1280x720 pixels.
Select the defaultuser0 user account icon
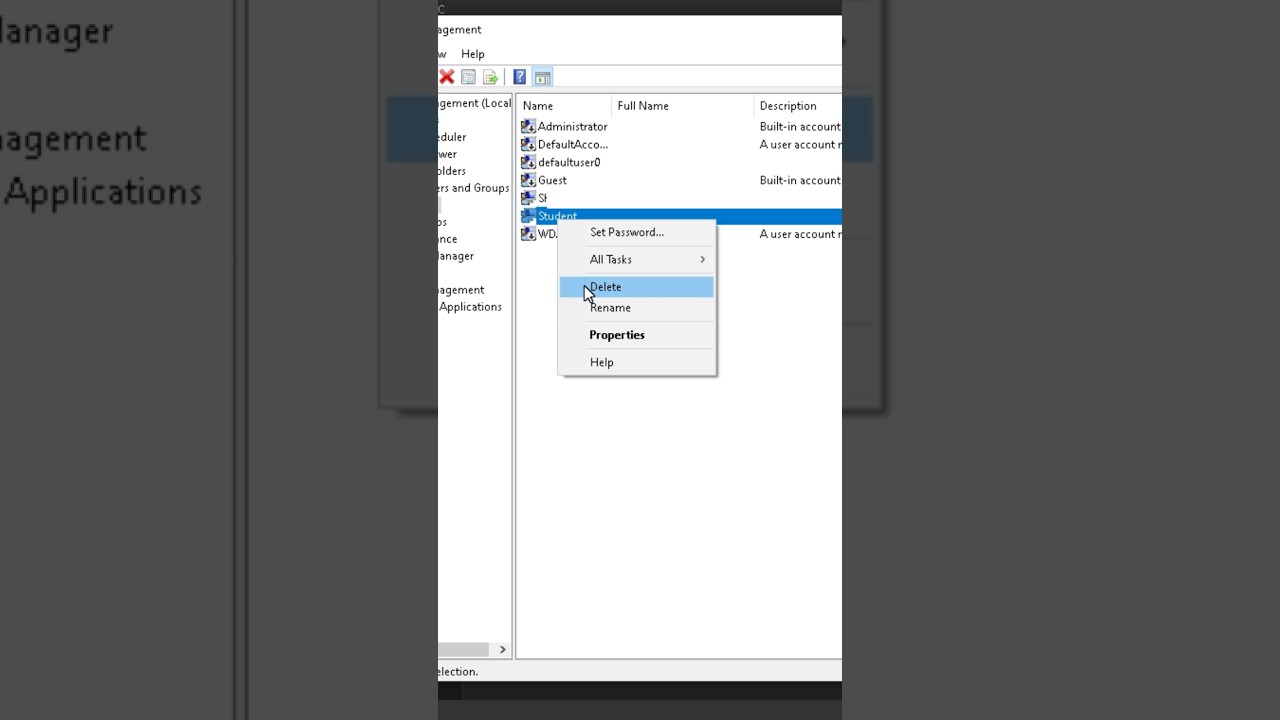[x=528, y=163]
